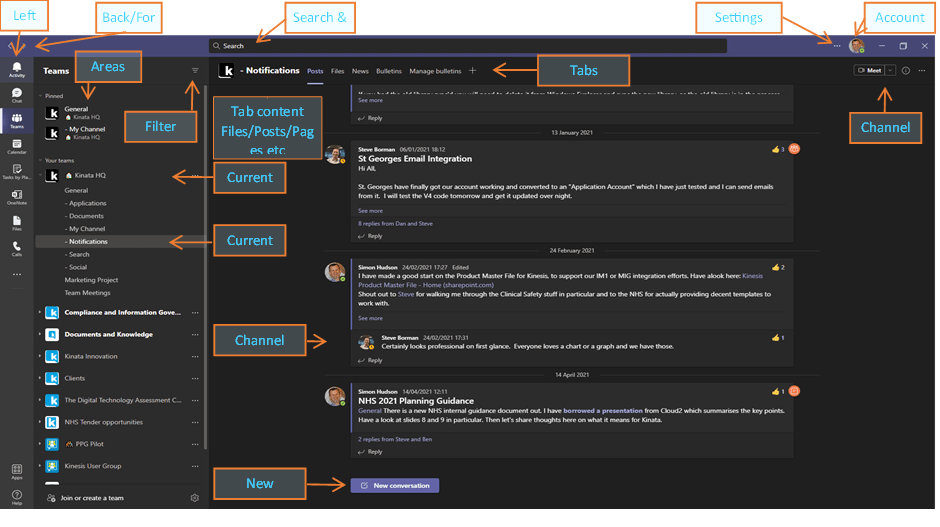Show channel info with the info icon
The image size is (940, 527).
[906, 71]
